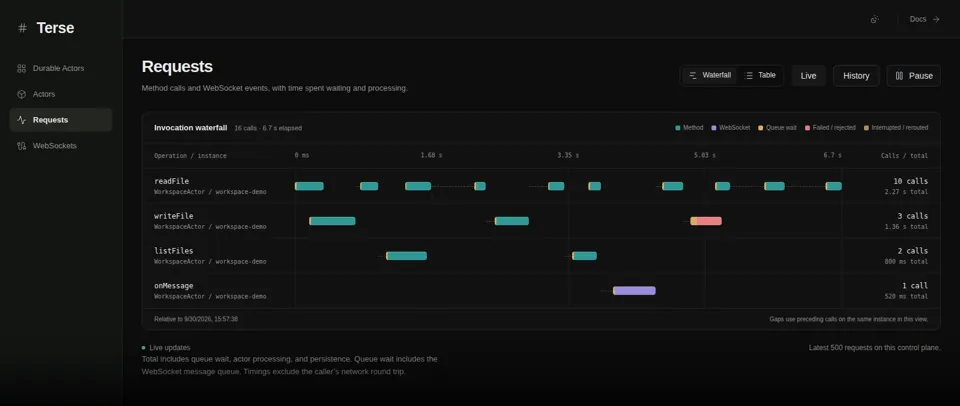Click the WebSocket legend swatch
Viewport: 960px width, 406px height.
(x=714, y=128)
